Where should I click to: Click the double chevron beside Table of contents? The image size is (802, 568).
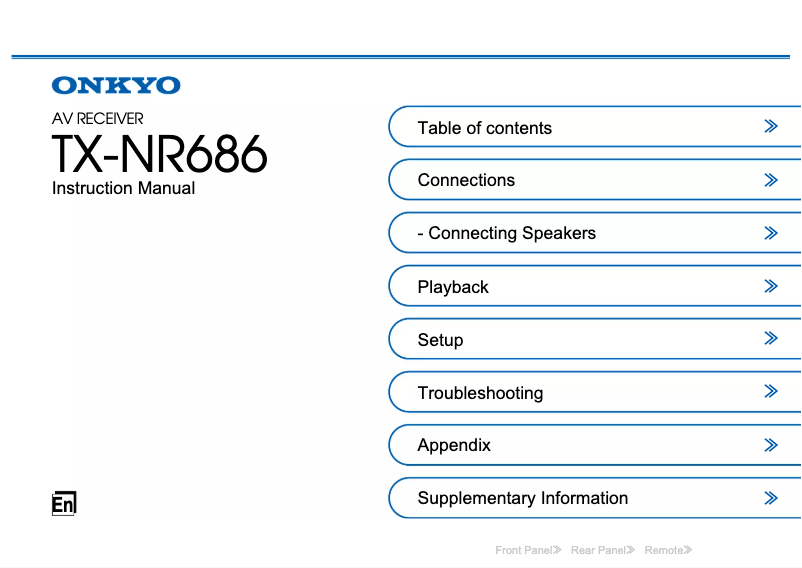coord(770,127)
